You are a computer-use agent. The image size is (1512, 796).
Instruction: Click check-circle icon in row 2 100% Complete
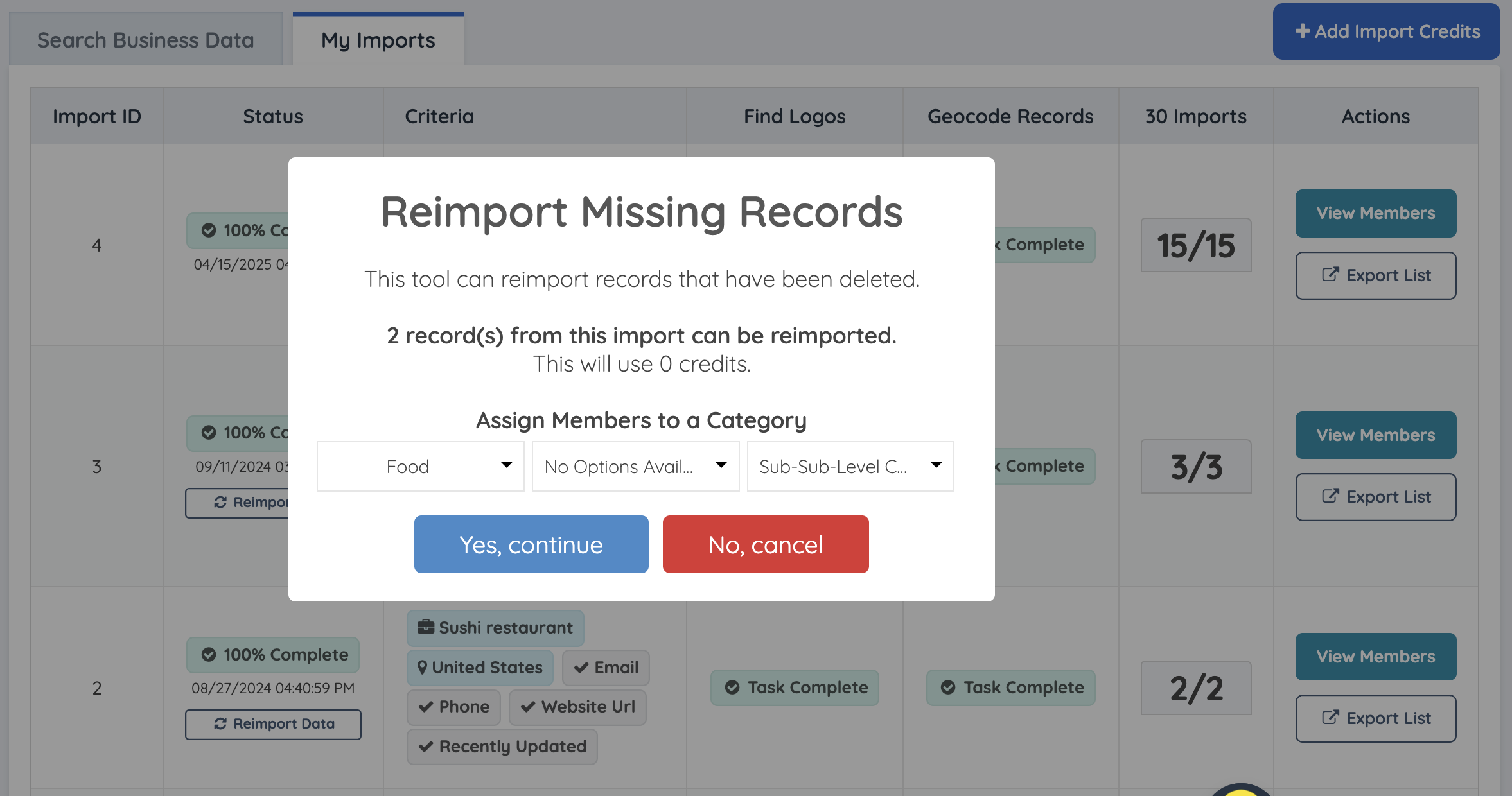coord(209,654)
